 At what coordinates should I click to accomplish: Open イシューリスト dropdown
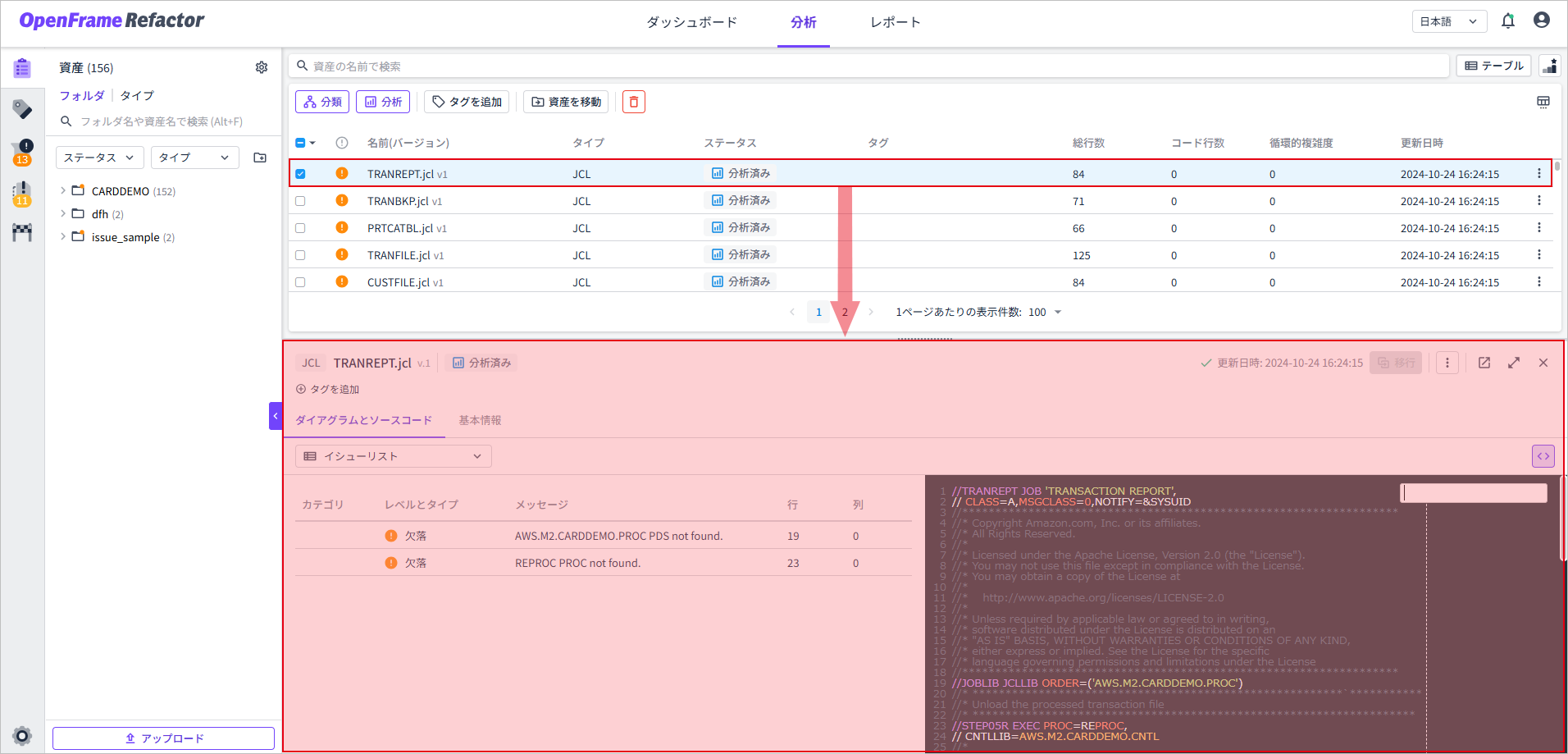[394, 456]
